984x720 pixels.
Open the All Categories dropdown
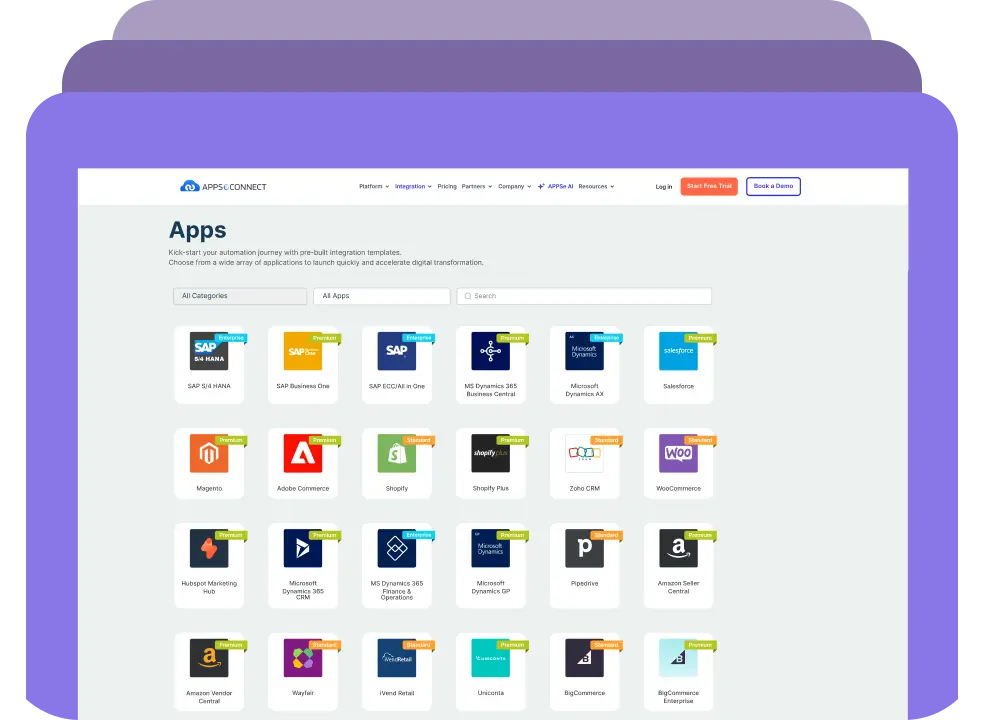tap(240, 296)
